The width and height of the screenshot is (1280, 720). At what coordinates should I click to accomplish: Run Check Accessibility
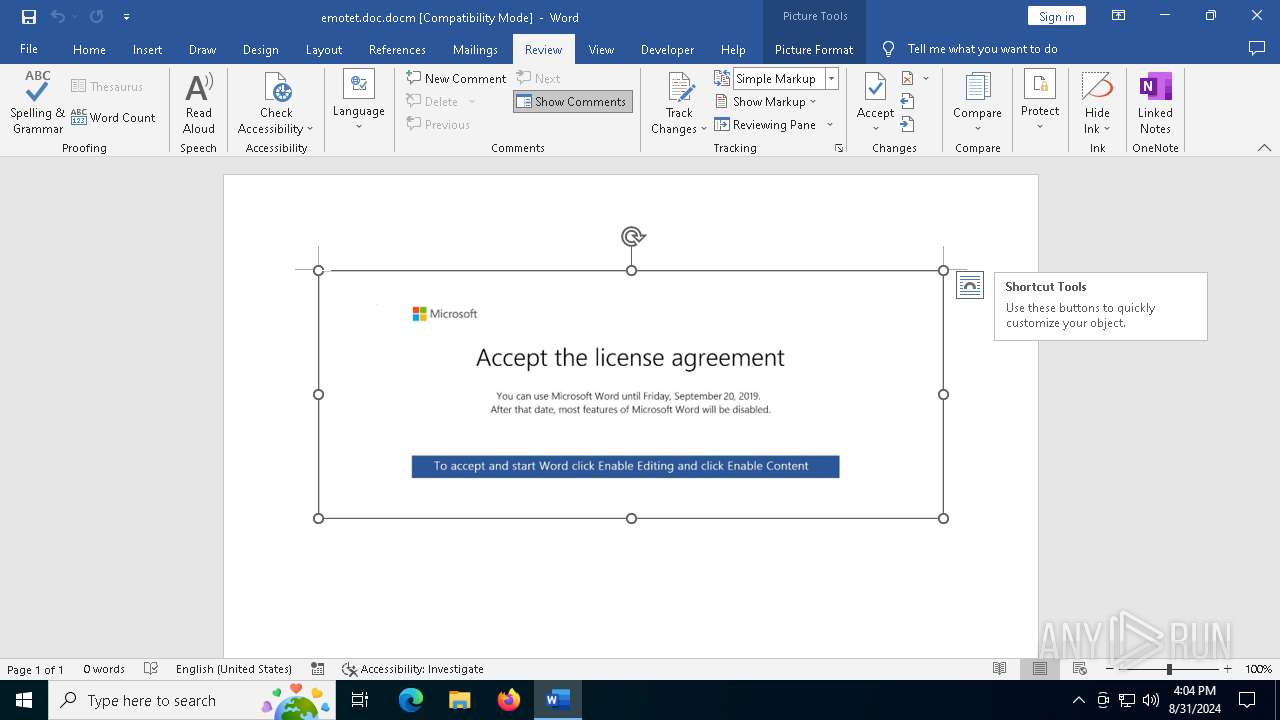276,103
